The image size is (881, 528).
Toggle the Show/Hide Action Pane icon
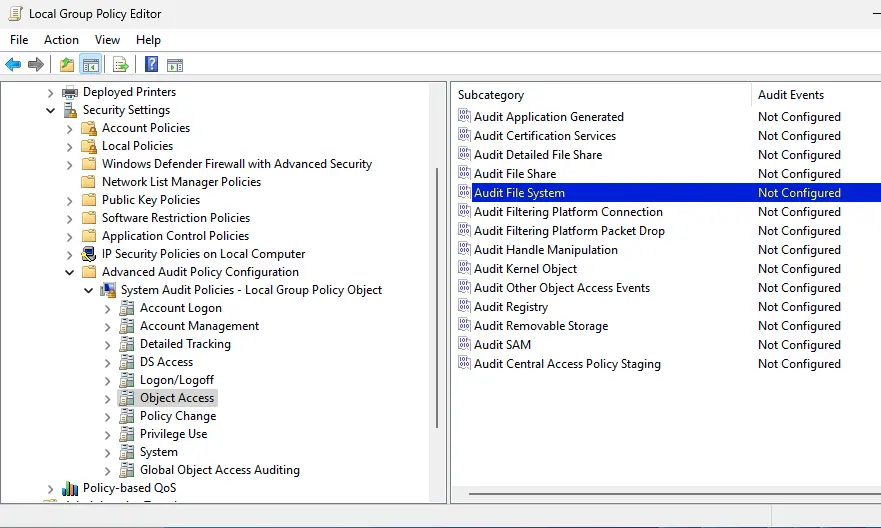175,65
